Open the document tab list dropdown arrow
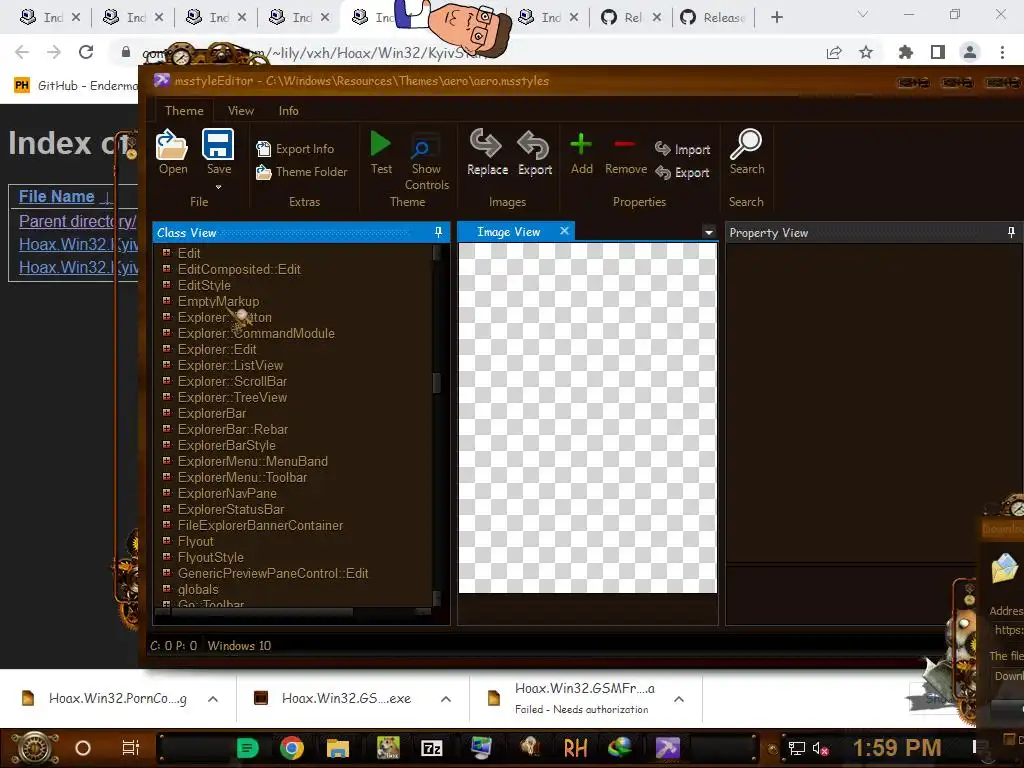The width and height of the screenshot is (1024, 768). [709, 232]
